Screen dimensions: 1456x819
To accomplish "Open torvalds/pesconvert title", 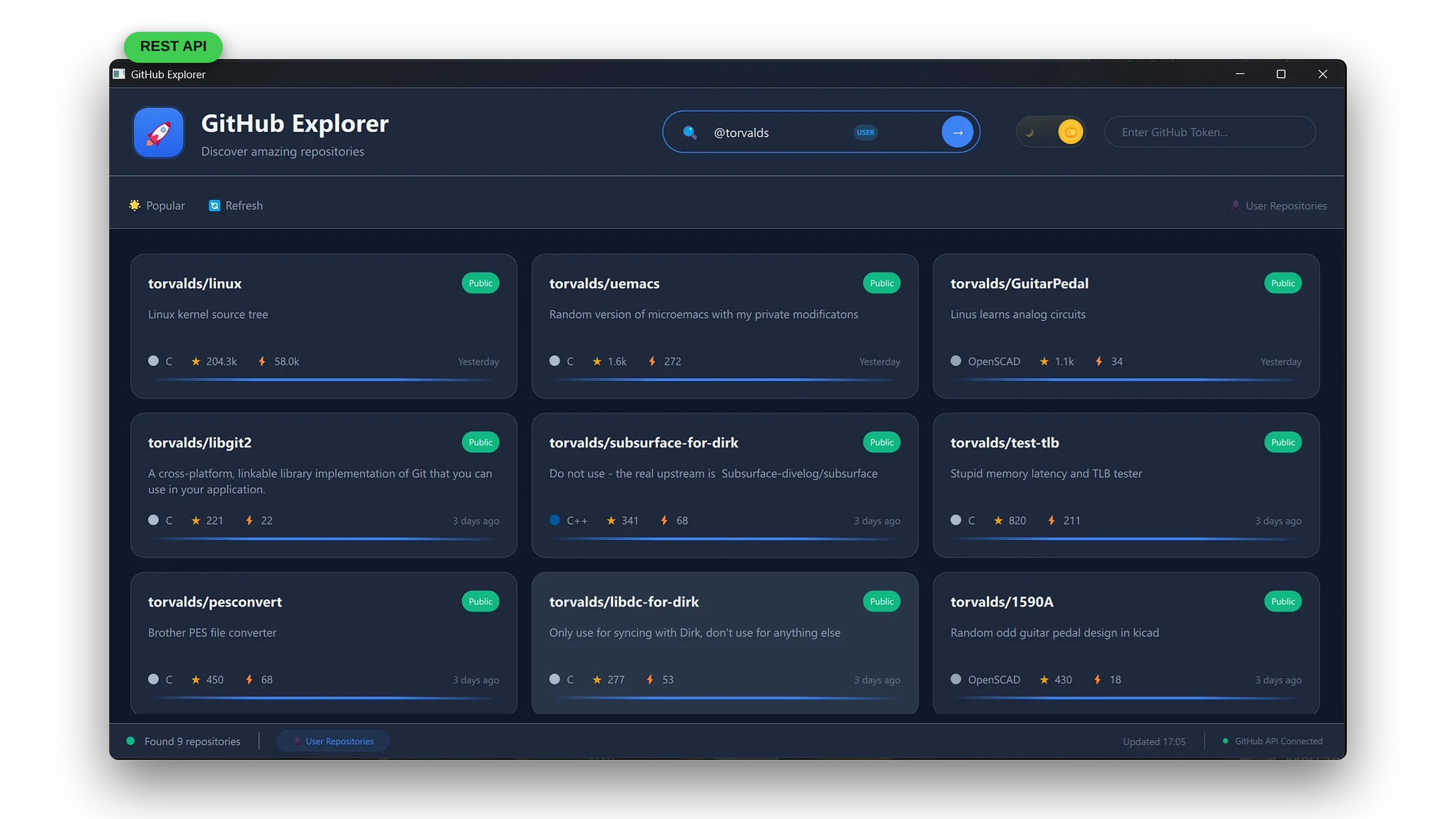I will pyautogui.click(x=215, y=602).
